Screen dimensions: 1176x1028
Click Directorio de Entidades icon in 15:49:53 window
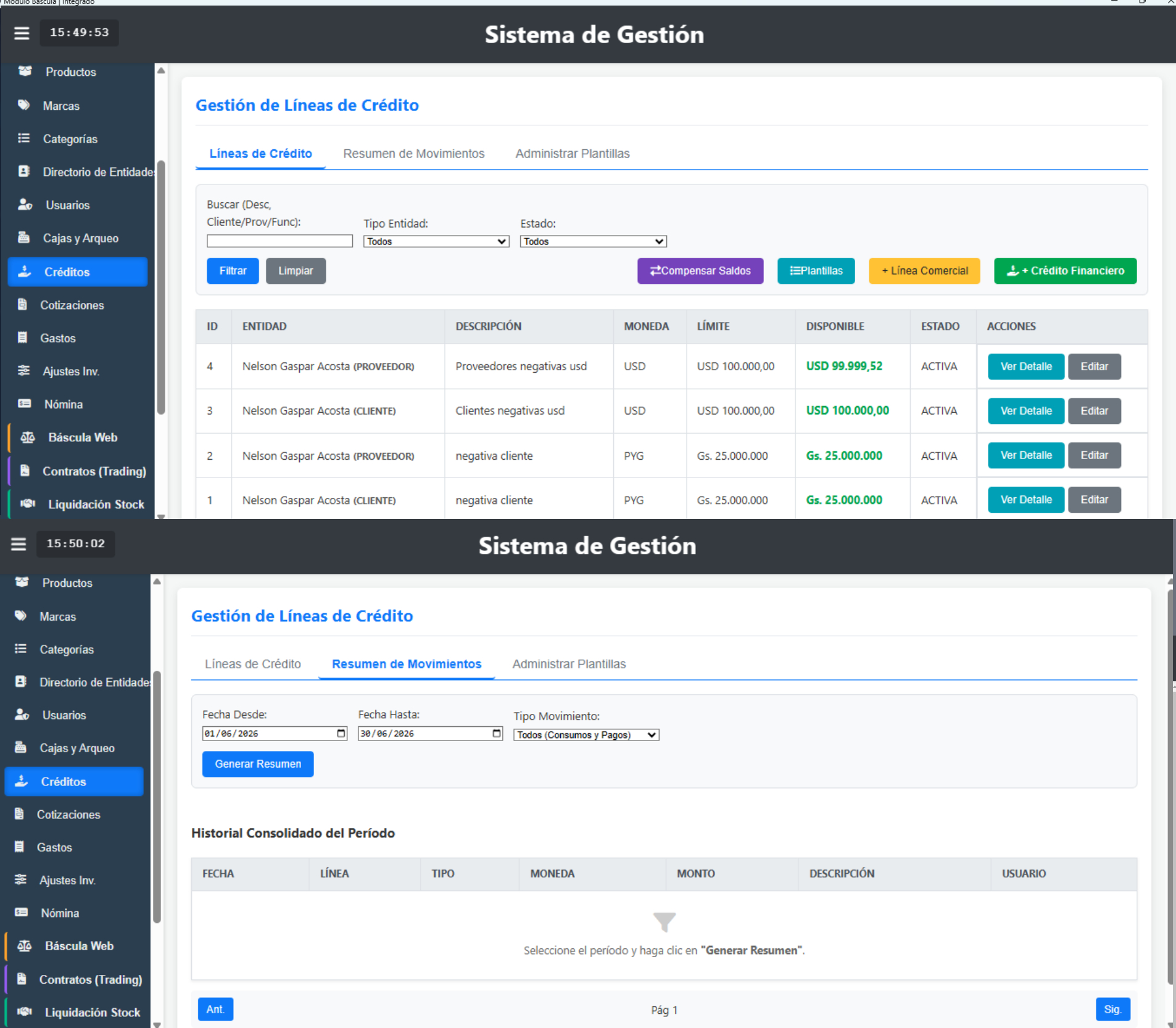pyautogui.click(x=23, y=172)
